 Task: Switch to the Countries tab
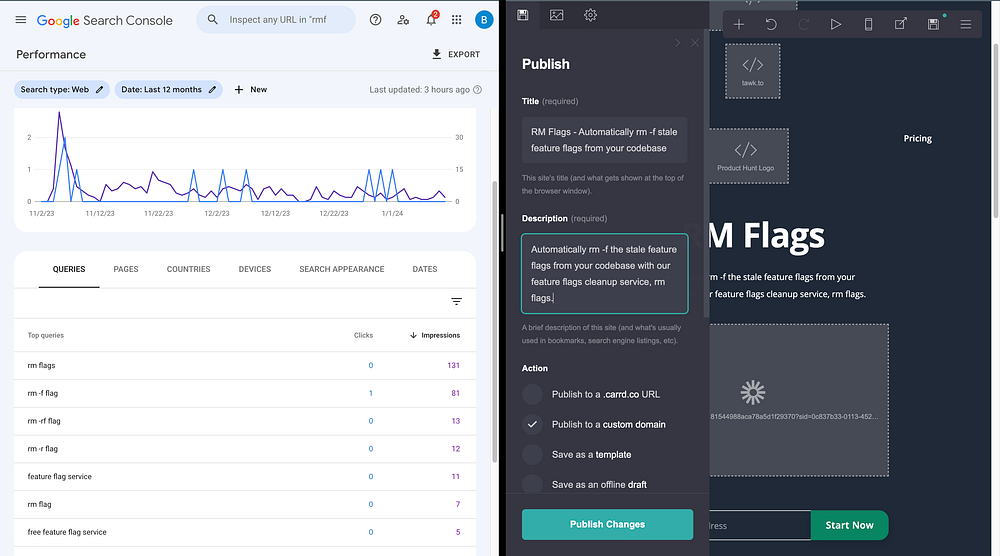(x=188, y=269)
